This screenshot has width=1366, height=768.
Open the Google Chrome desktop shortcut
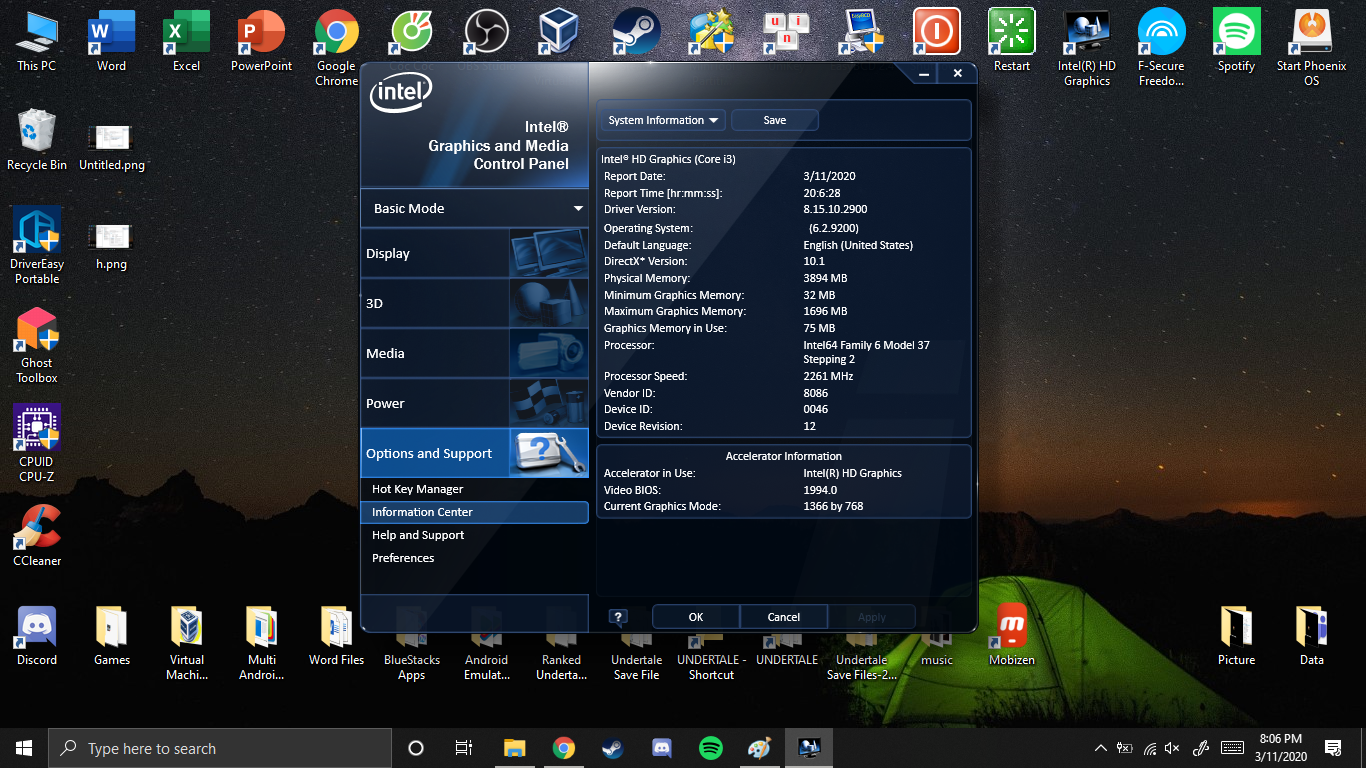point(336,47)
